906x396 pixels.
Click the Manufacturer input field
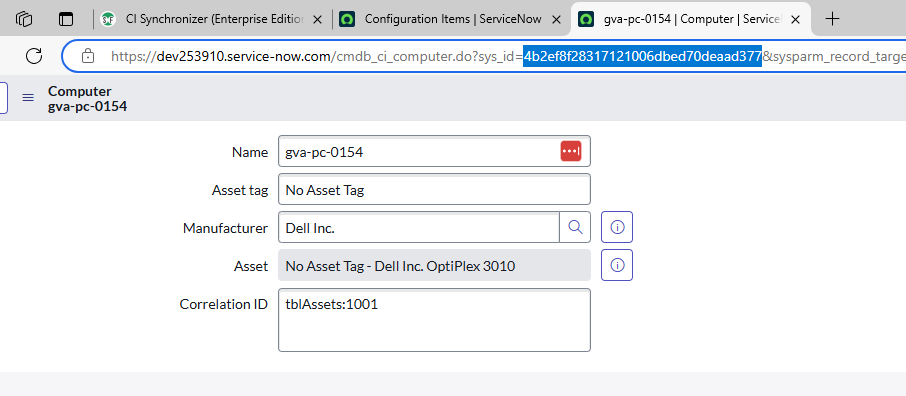[419, 227]
